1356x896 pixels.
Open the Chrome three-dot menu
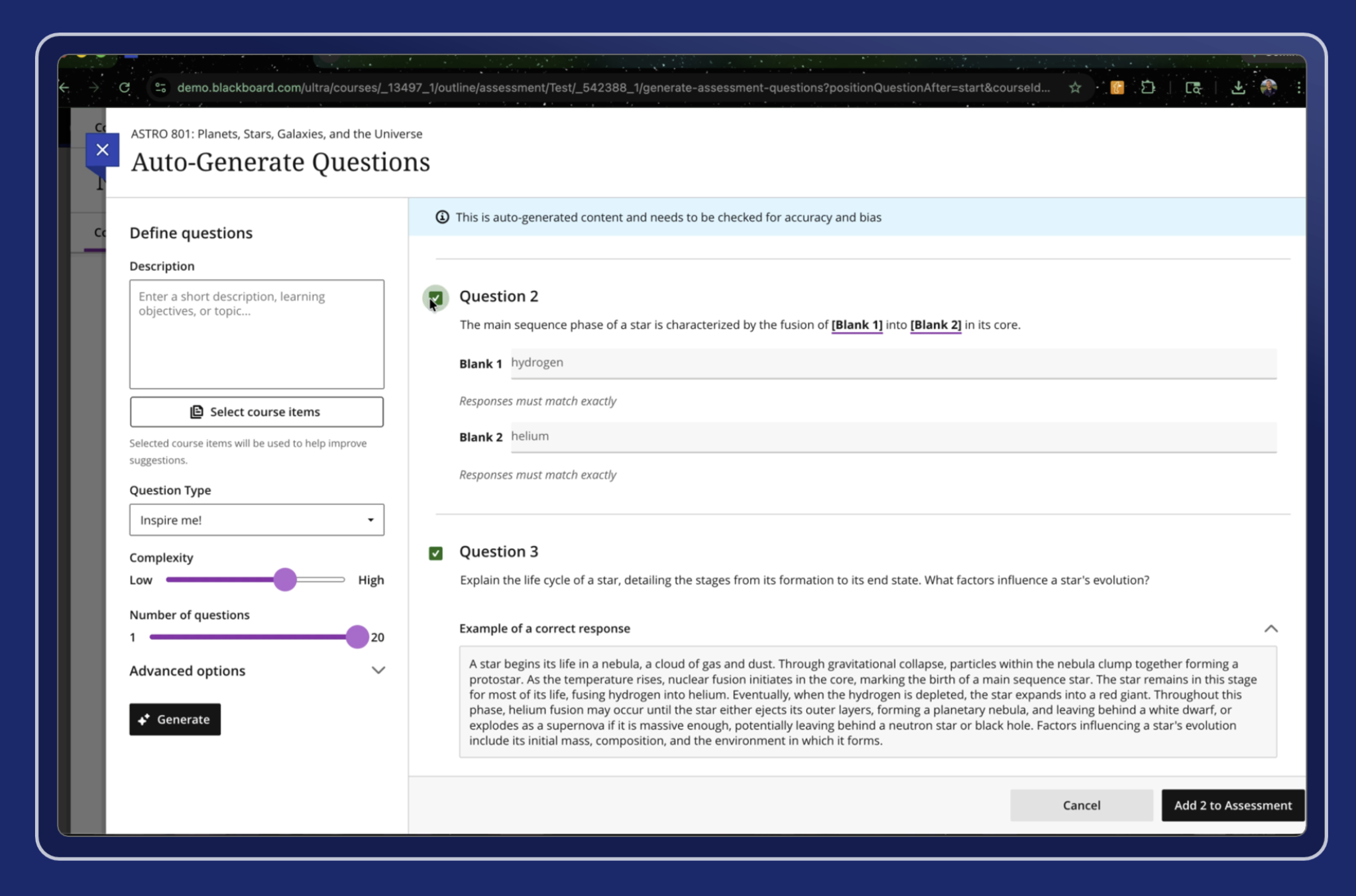tap(1298, 87)
